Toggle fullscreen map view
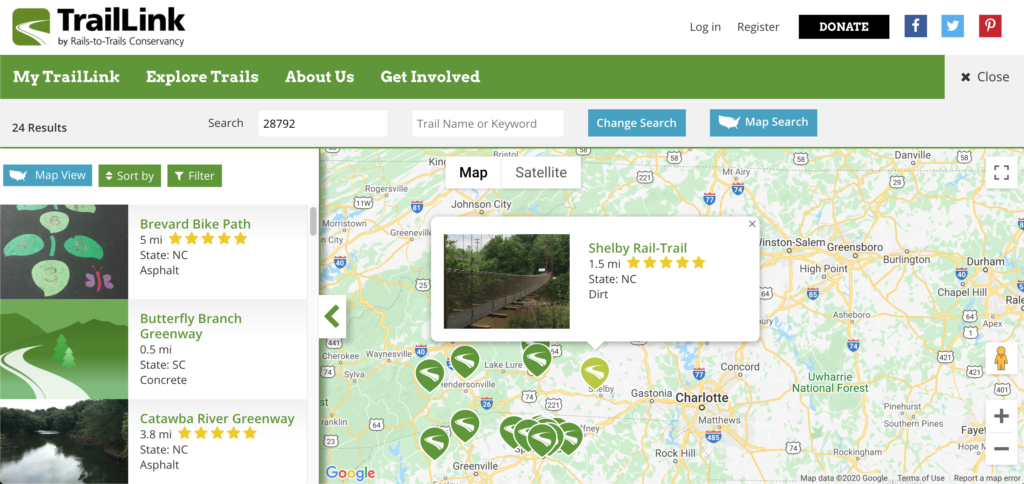1024x484 pixels. click(1001, 172)
